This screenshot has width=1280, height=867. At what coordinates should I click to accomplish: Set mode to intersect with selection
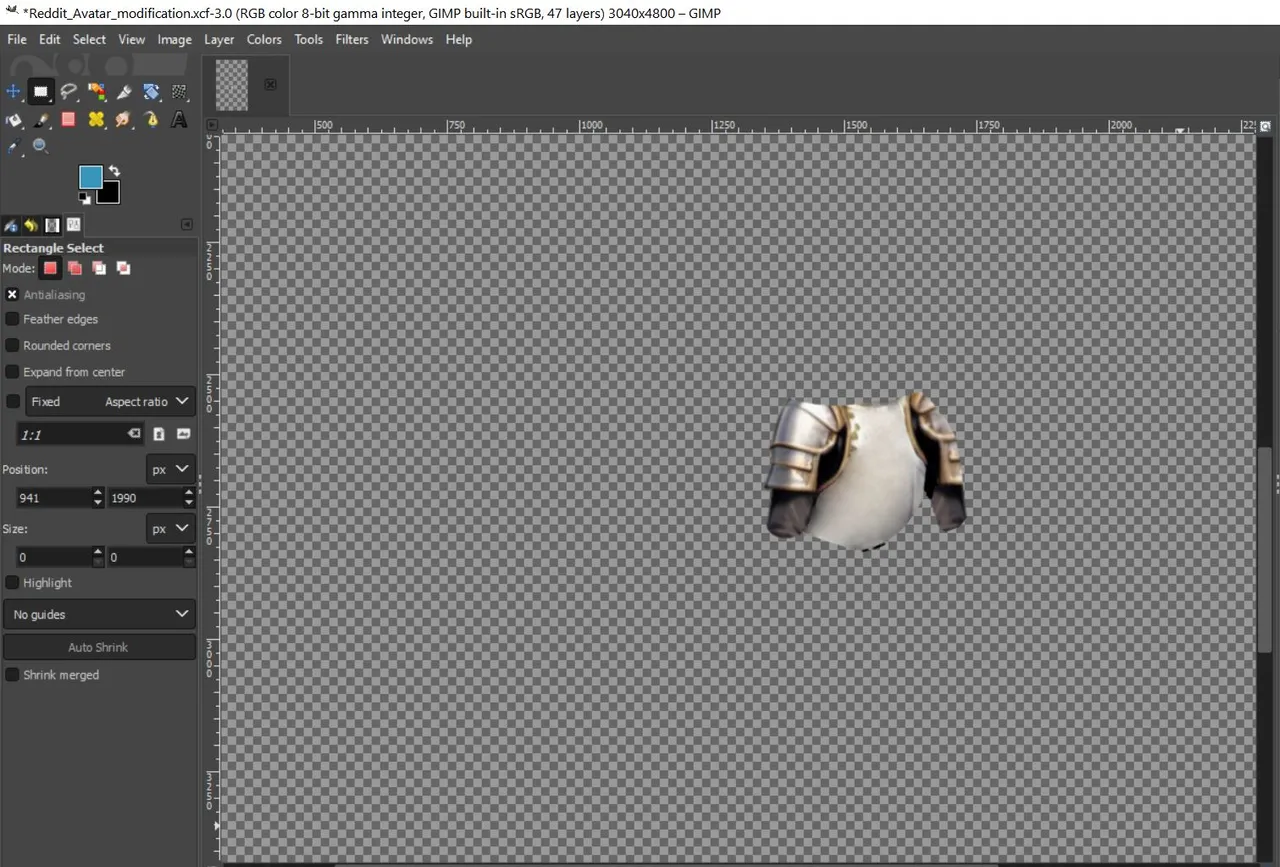pyautogui.click(x=123, y=268)
